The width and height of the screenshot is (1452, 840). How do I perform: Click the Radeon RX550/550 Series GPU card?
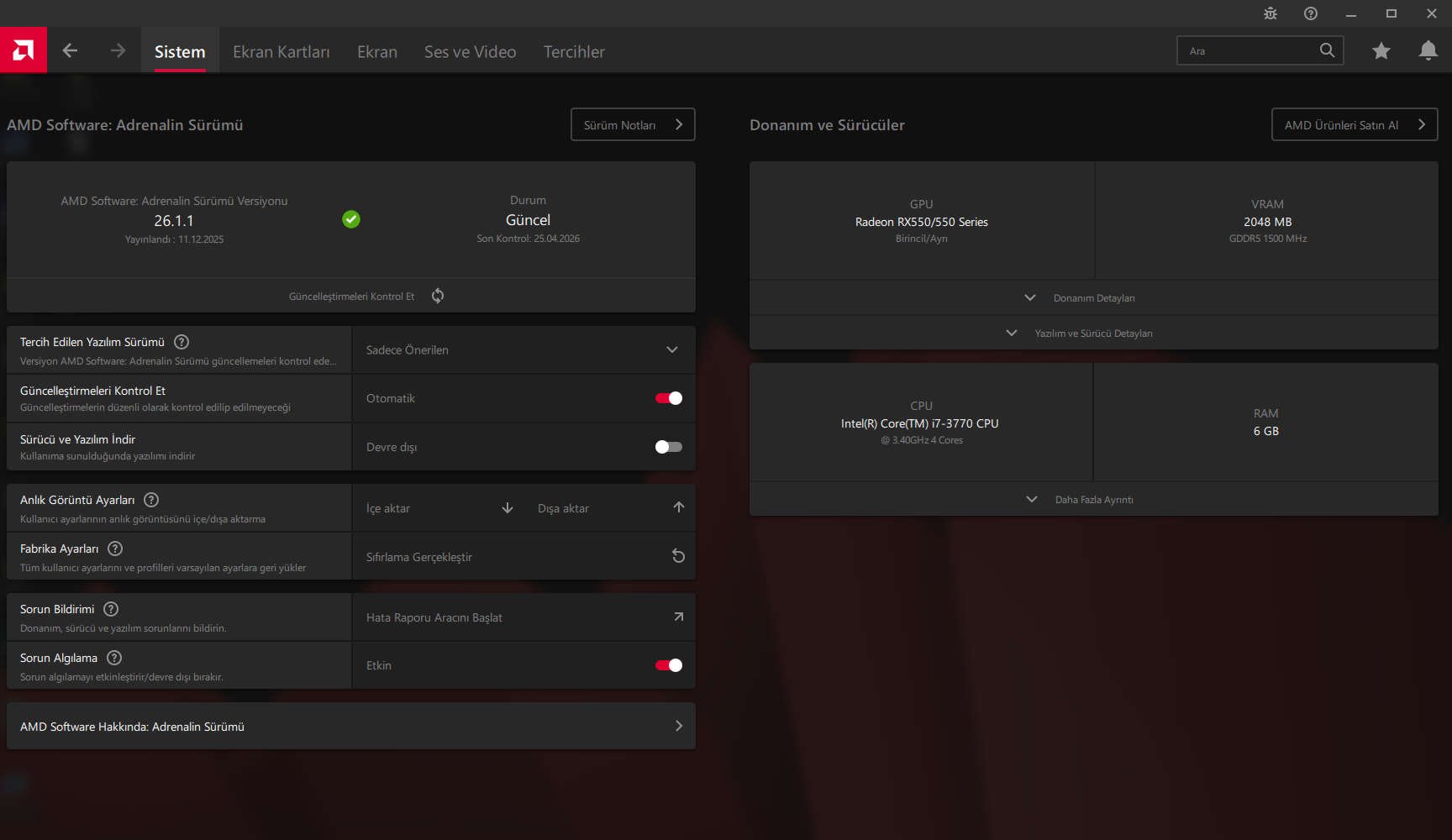922,221
